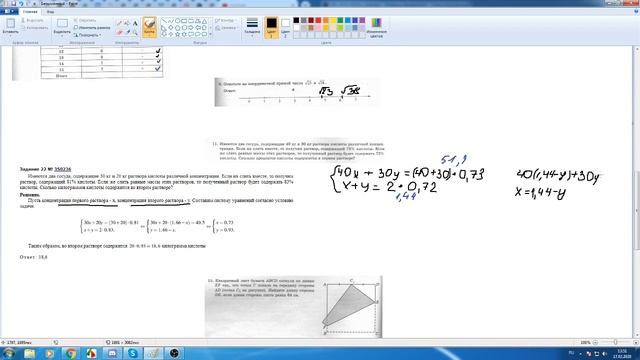This screenshot has height=360, width=640.
Task: Choose the red palette swatch
Action: tap(318, 20)
